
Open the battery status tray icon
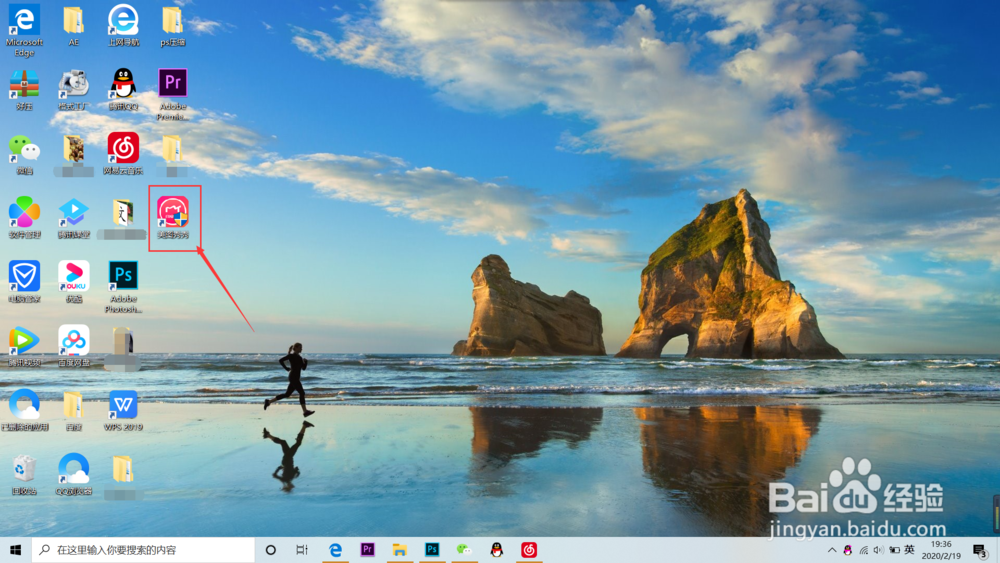pos(894,550)
